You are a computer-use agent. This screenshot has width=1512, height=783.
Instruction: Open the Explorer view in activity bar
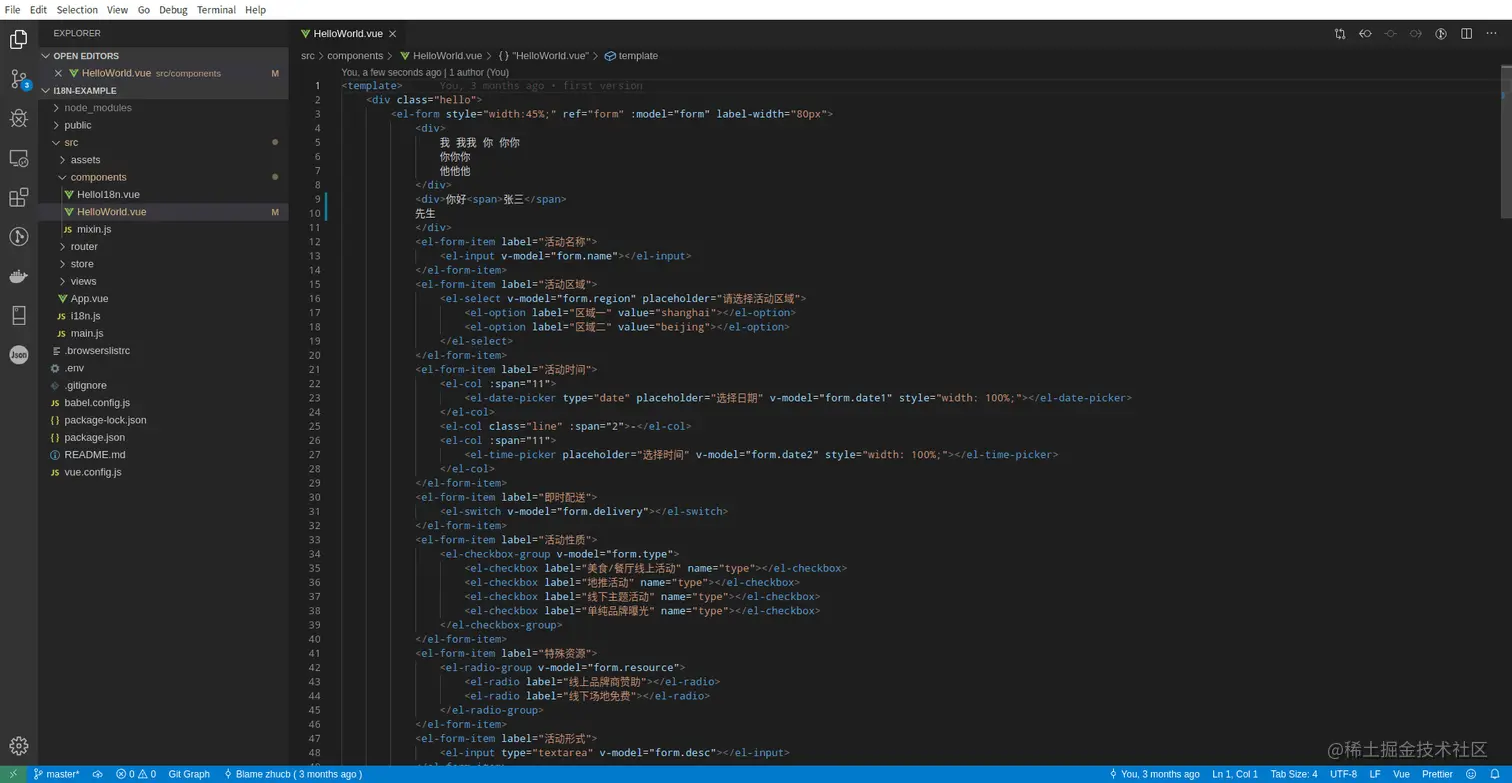click(x=19, y=40)
